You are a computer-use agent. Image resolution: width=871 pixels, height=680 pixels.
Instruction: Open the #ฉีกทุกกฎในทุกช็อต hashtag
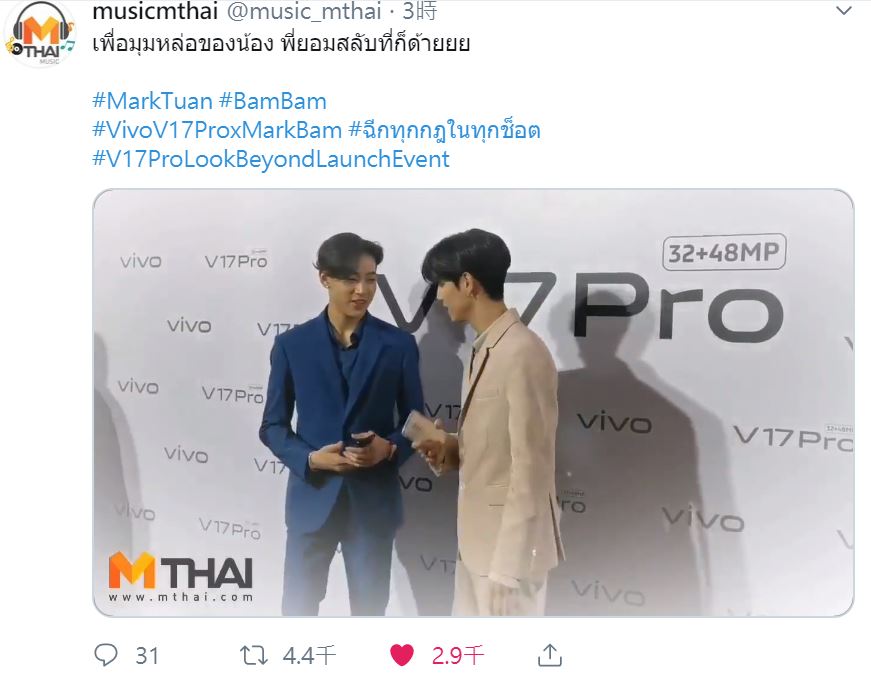tap(444, 131)
